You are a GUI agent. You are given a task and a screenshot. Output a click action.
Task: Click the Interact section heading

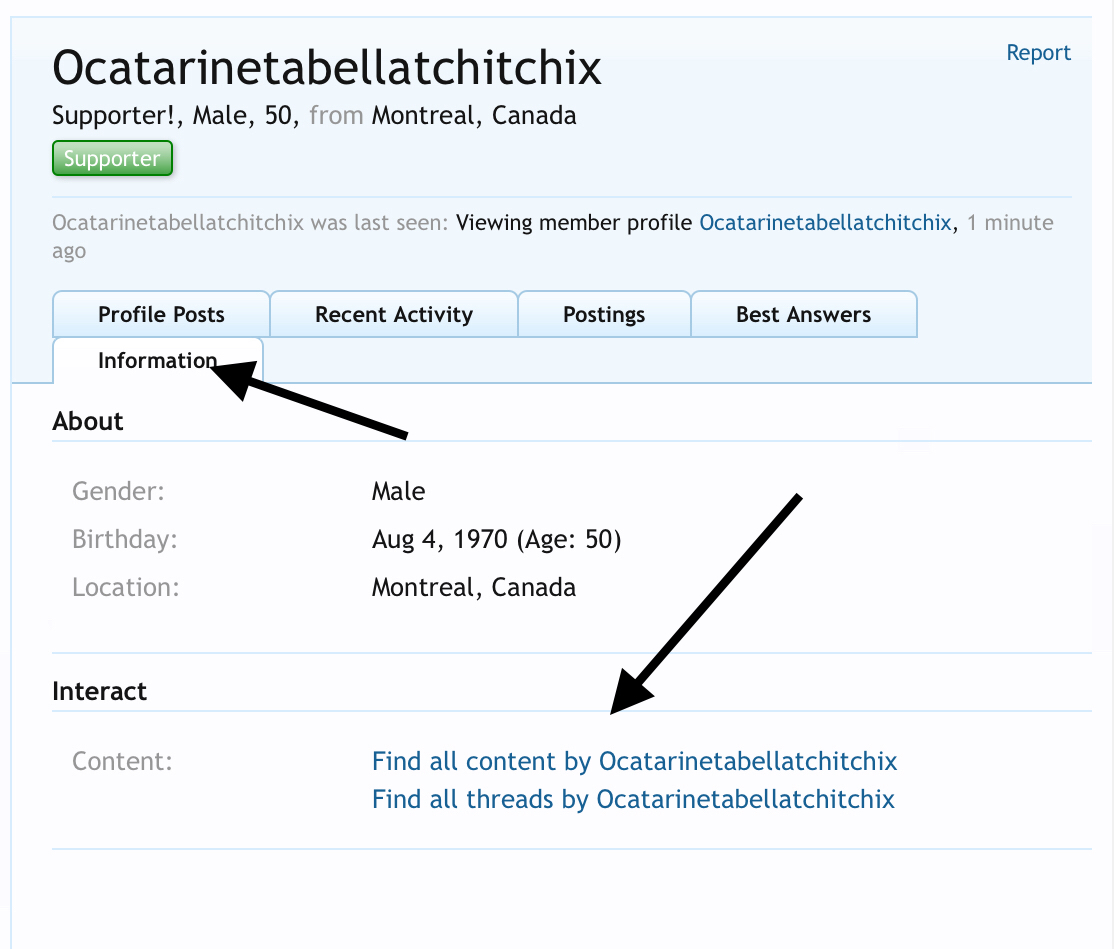tap(99, 692)
